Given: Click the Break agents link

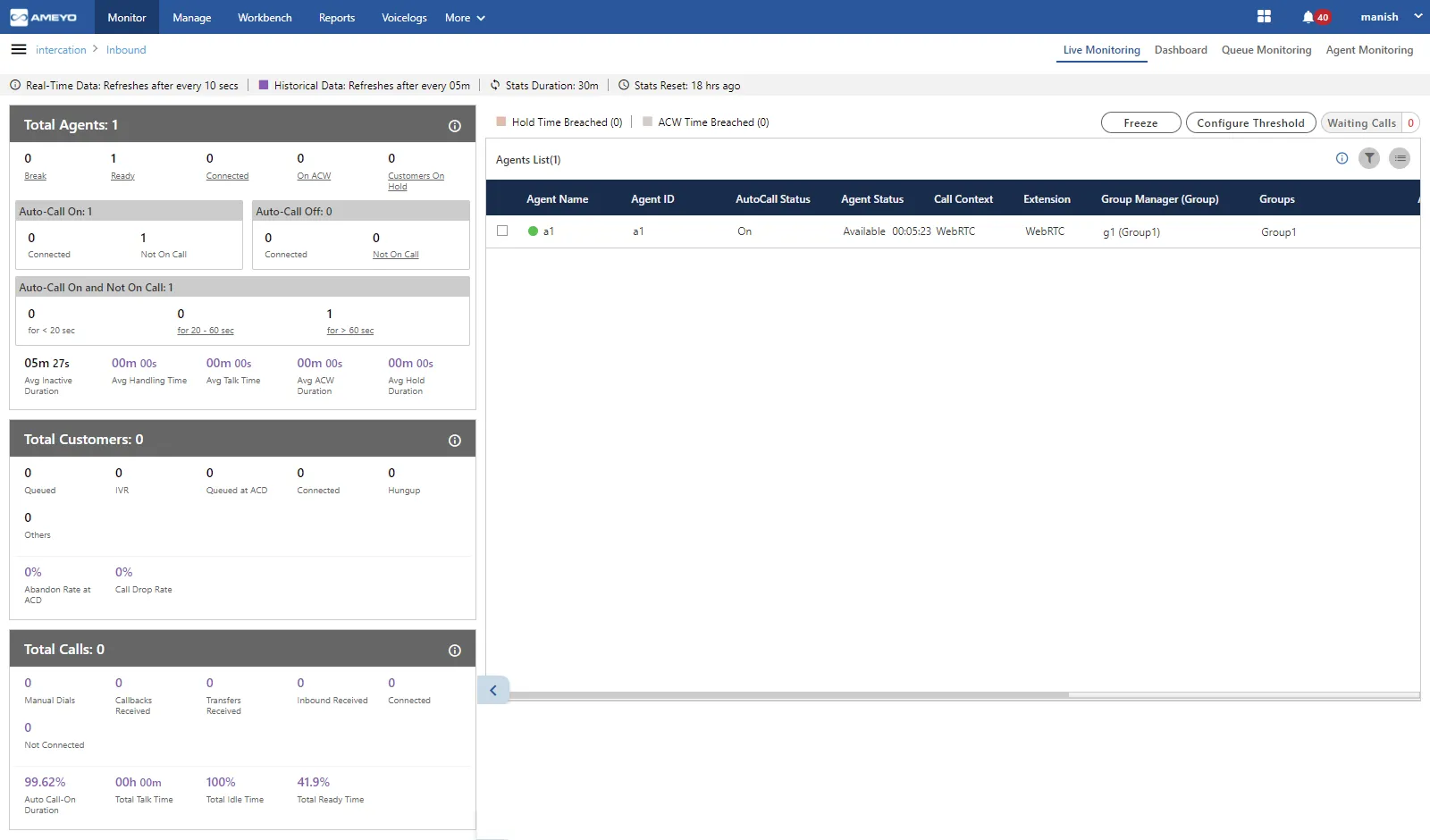Looking at the screenshot, I should click(x=36, y=176).
